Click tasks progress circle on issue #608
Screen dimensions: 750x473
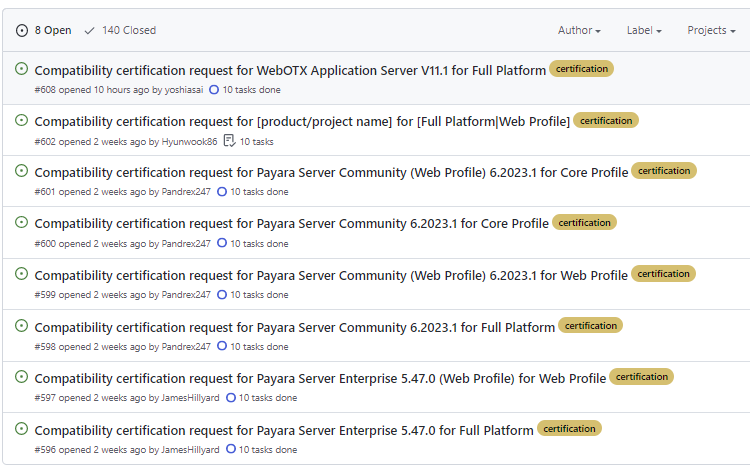[x=214, y=89]
